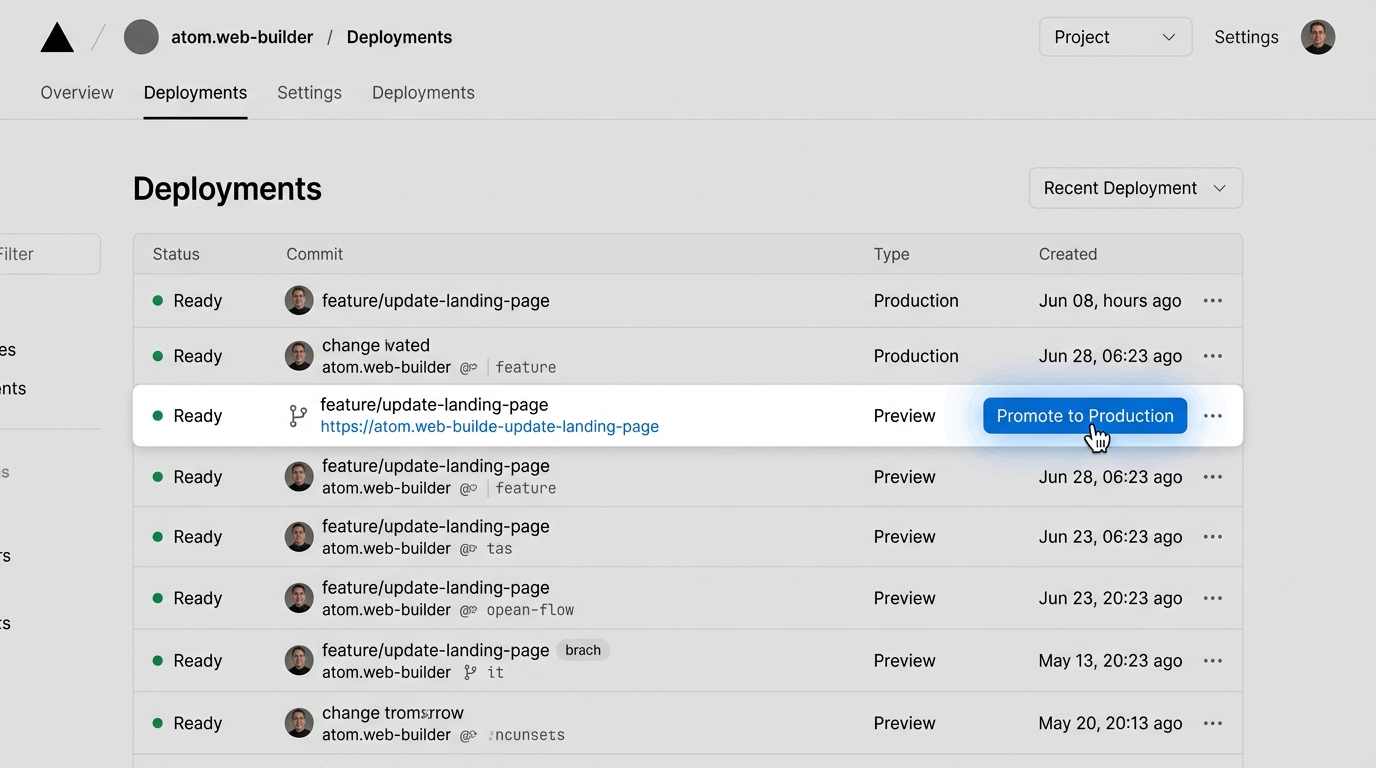The height and width of the screenshot is (768, 1376).
Task: Open more options for May 13 deployment
Action: 1212,661
